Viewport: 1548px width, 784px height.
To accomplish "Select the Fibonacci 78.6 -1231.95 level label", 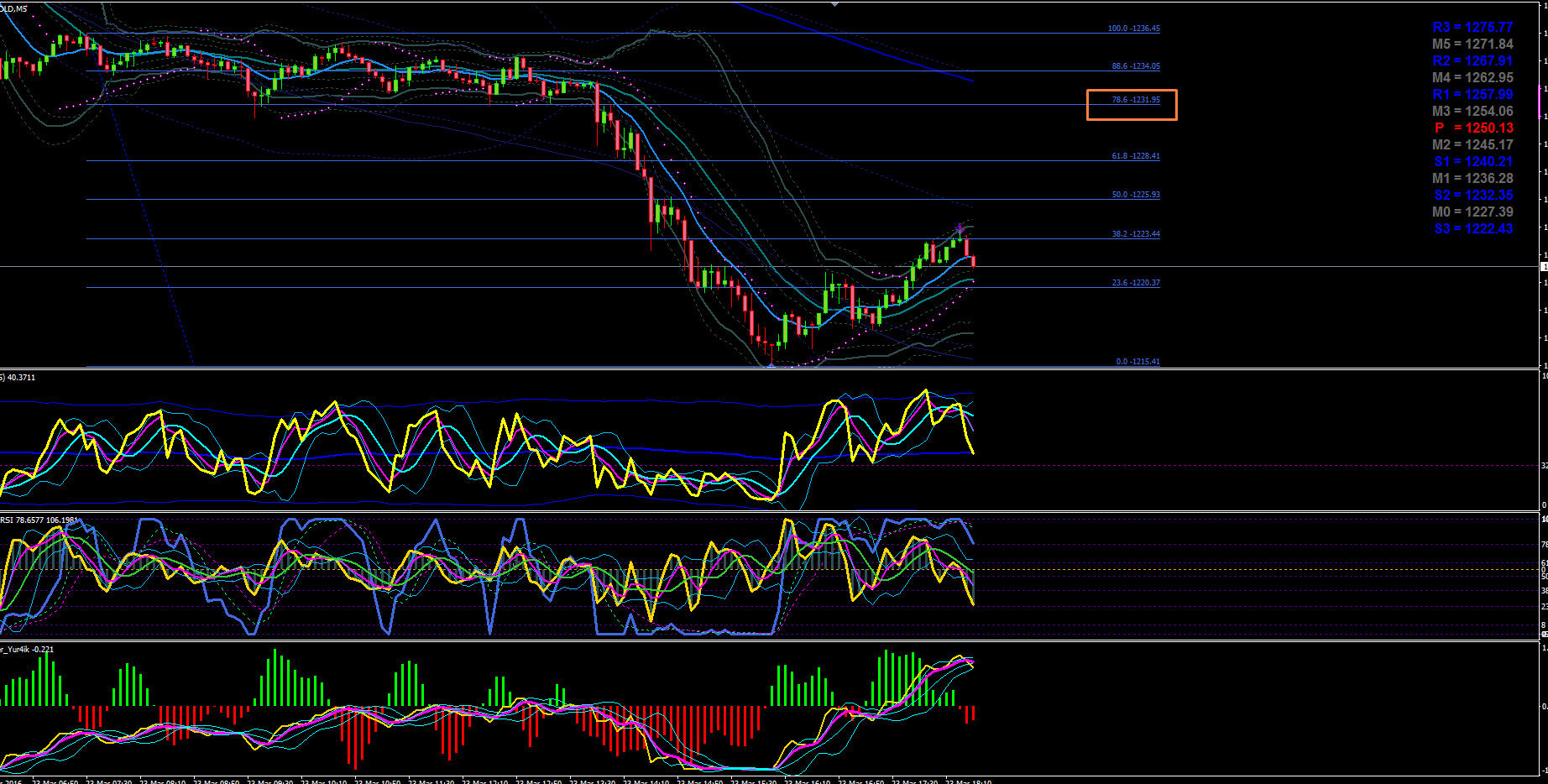I will (1136, 100).
